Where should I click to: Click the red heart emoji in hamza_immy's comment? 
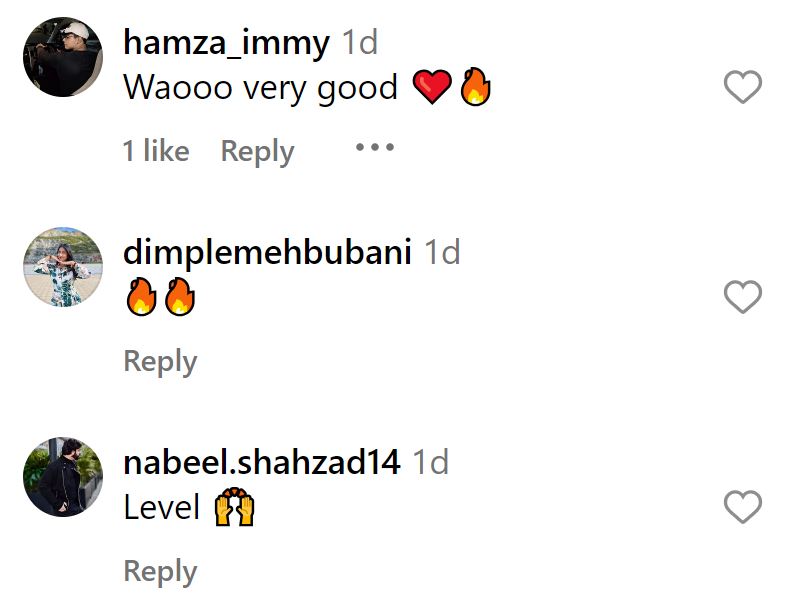point(432,87)
